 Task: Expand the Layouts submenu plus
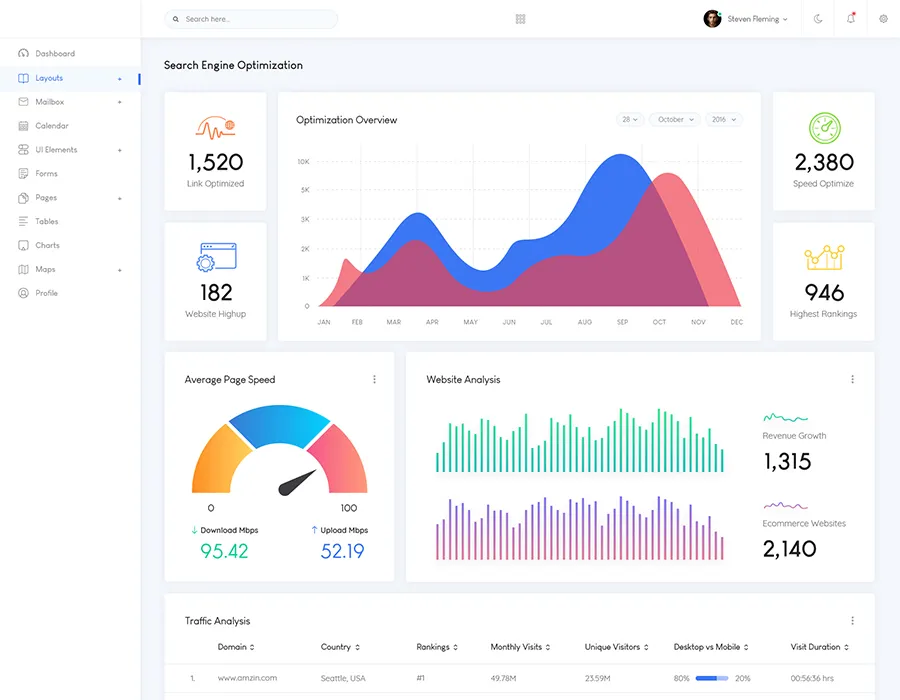(x=119, y=79)
